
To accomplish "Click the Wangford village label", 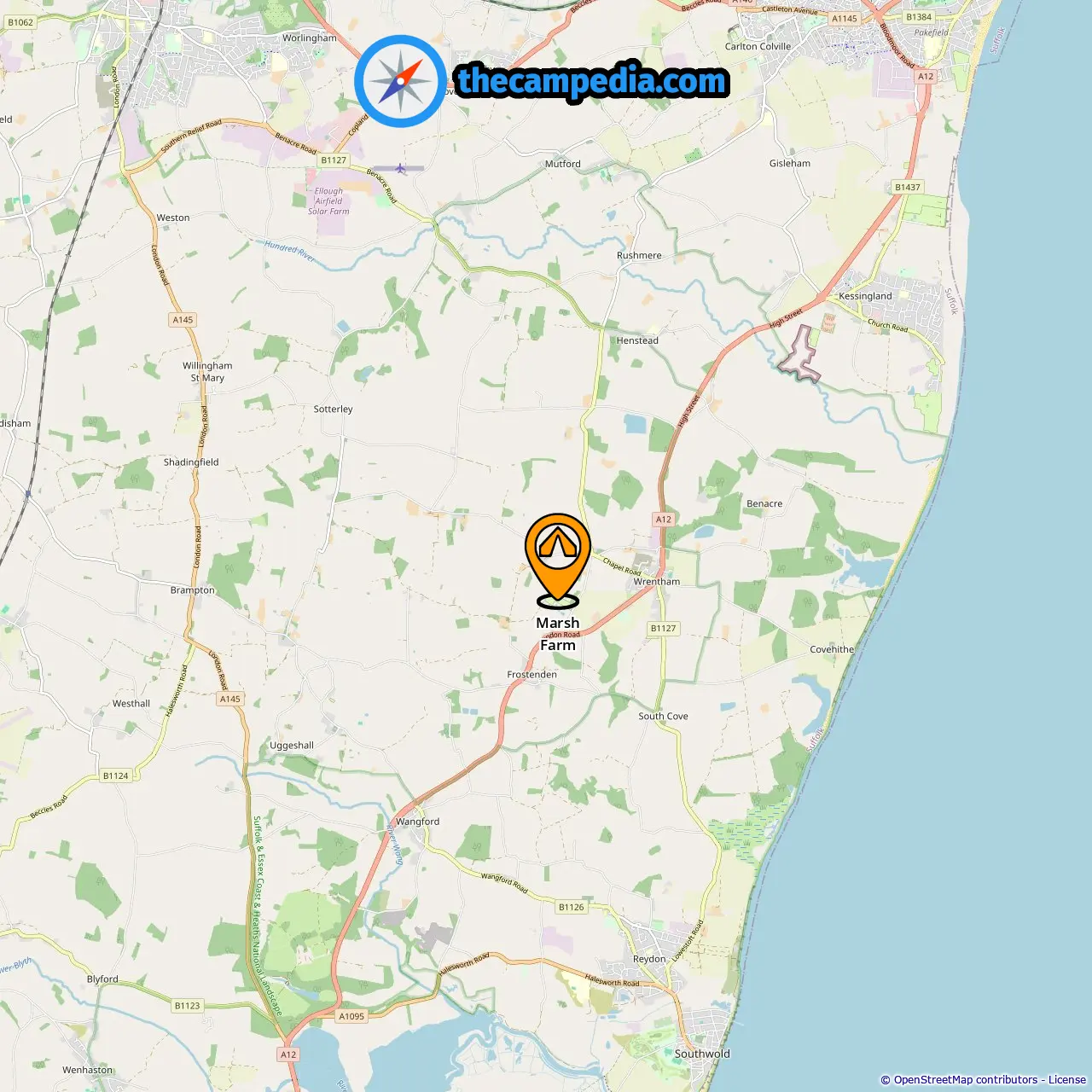I will click(418, 822).
